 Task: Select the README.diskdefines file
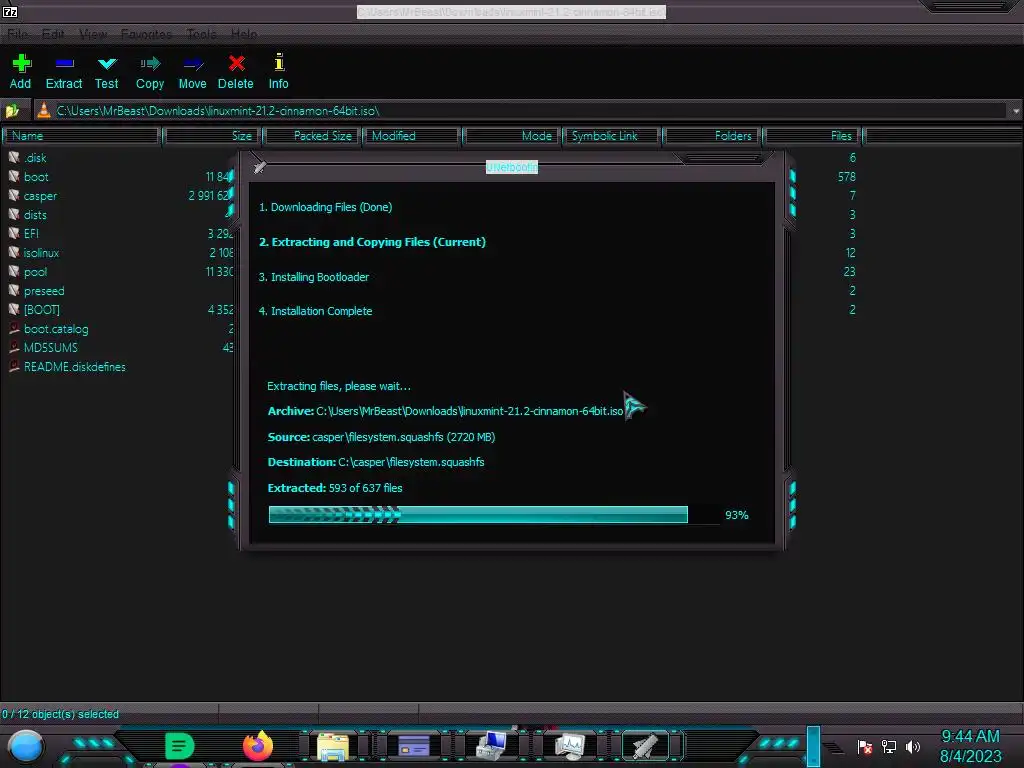click(x=67, y=366)
